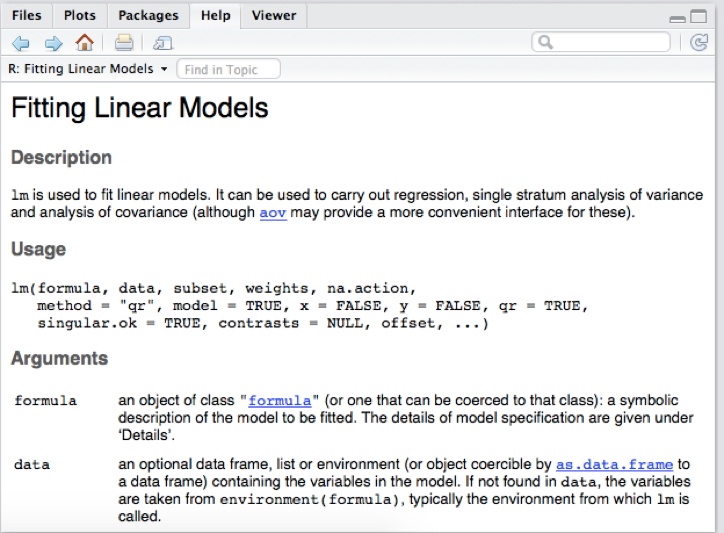This screenshot has height=533, width=724.
Task: Open the formula class link
Action: tap(280, 400)
